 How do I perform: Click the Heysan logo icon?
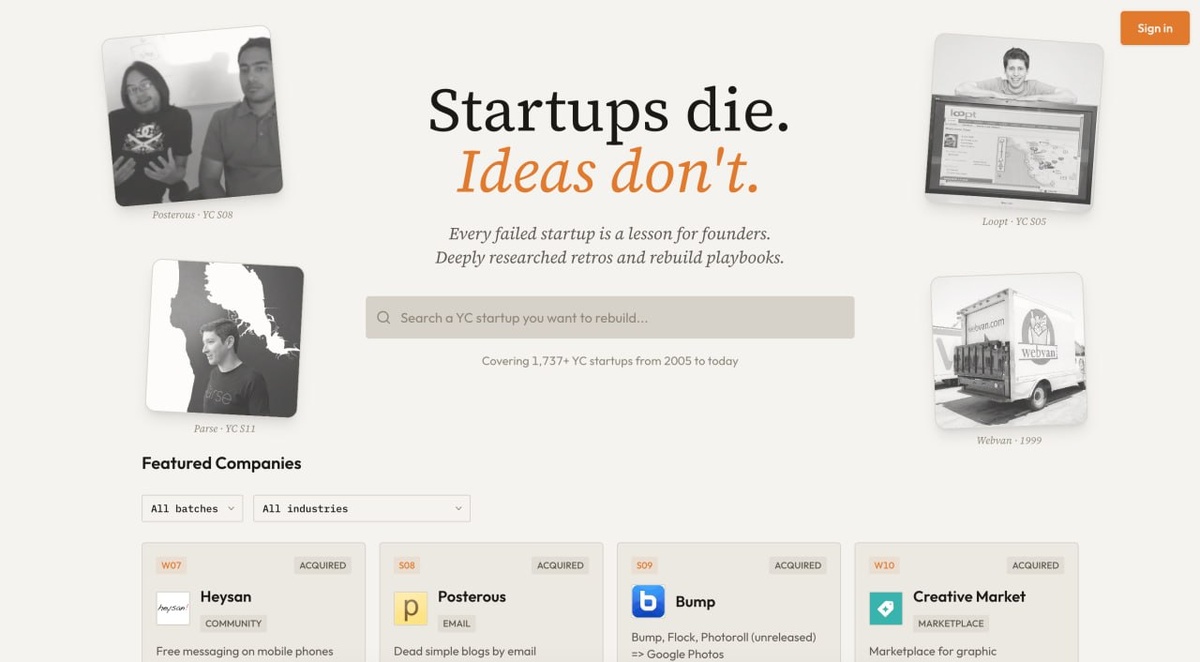pos(173,608)
